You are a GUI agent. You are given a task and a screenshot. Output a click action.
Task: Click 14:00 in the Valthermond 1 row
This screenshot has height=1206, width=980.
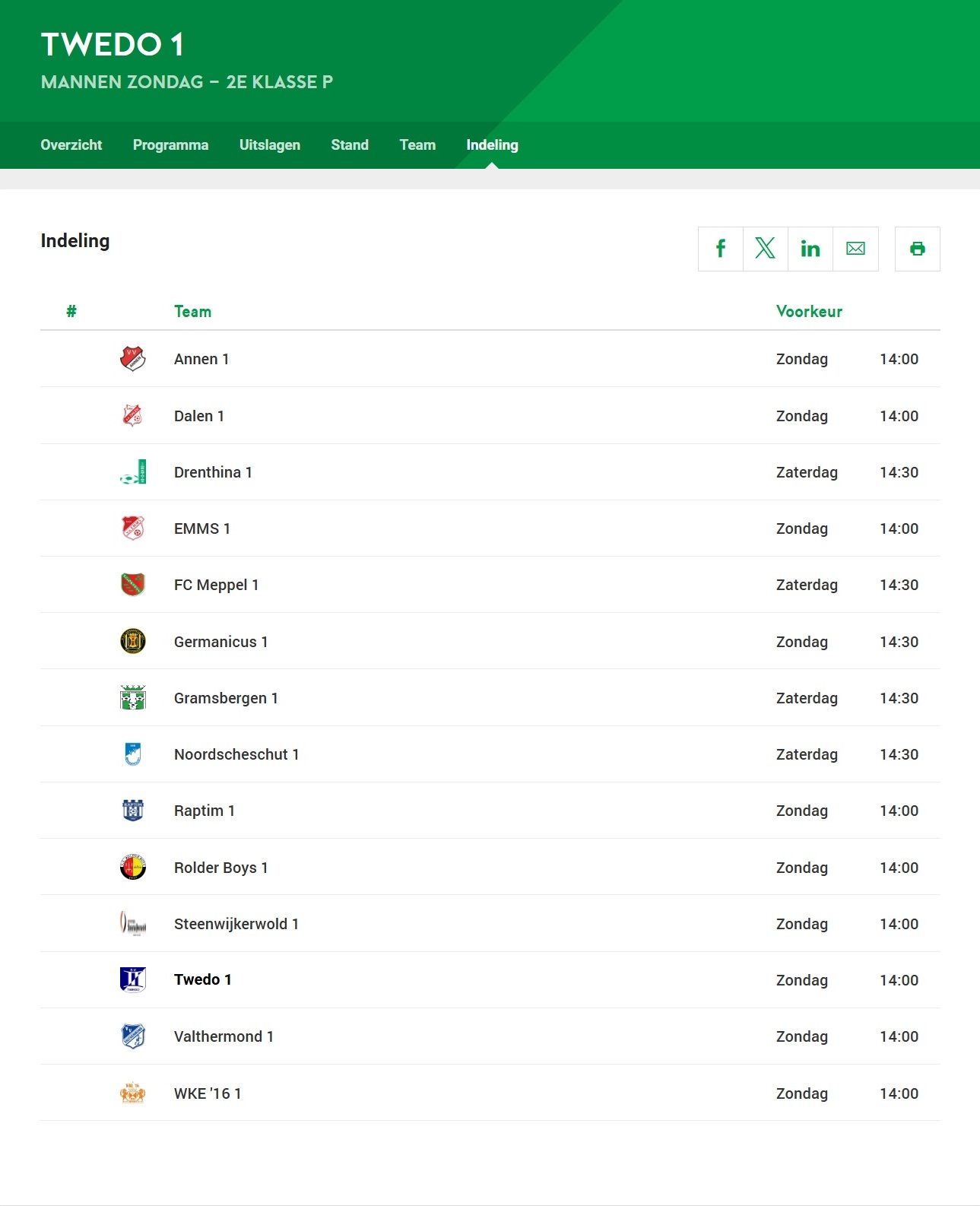click(899, 1036)
